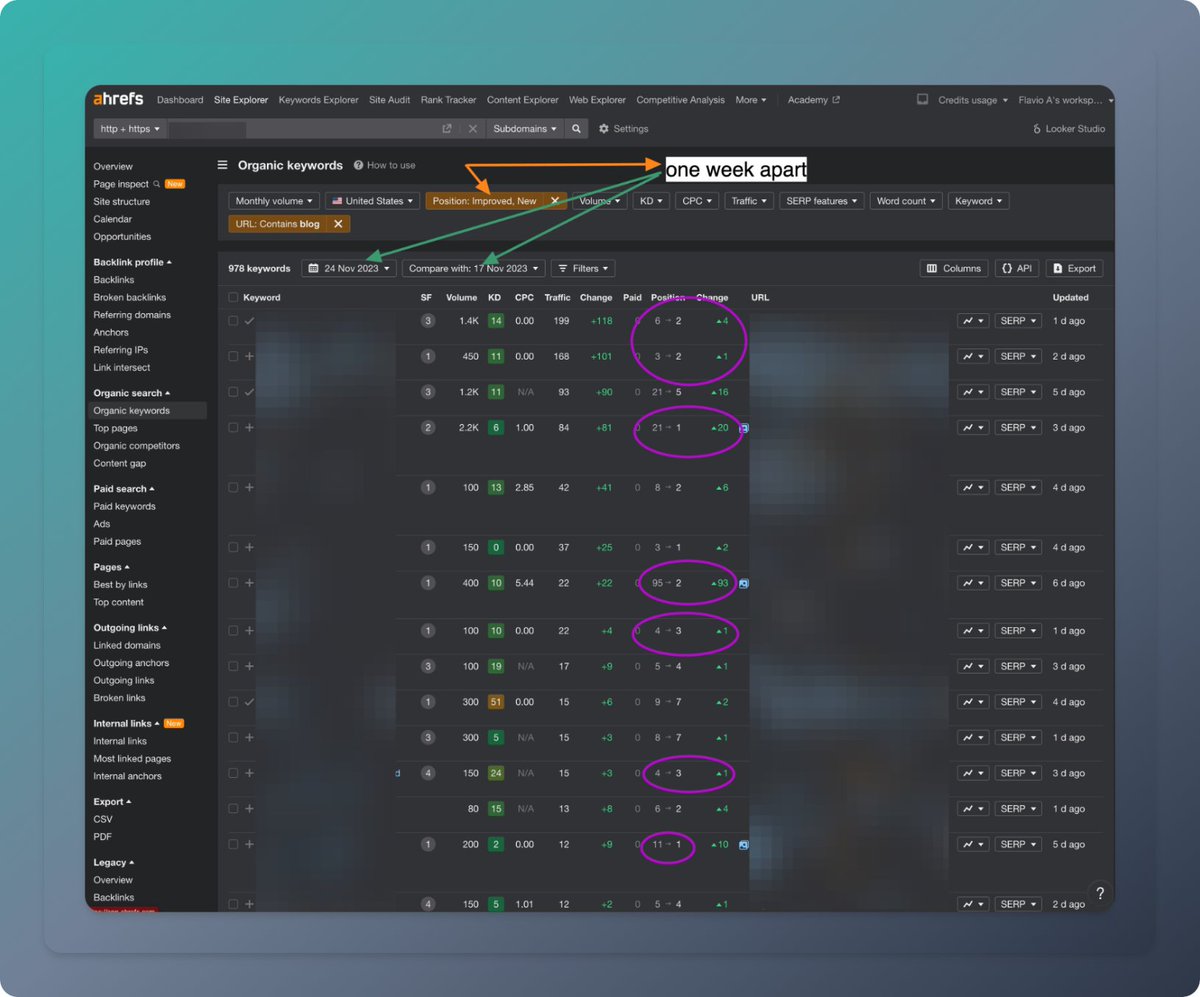Toggle the sidebar menu hamburger icon
Image resolution: width=1200 pixels, height=997 pixels.
223,165
